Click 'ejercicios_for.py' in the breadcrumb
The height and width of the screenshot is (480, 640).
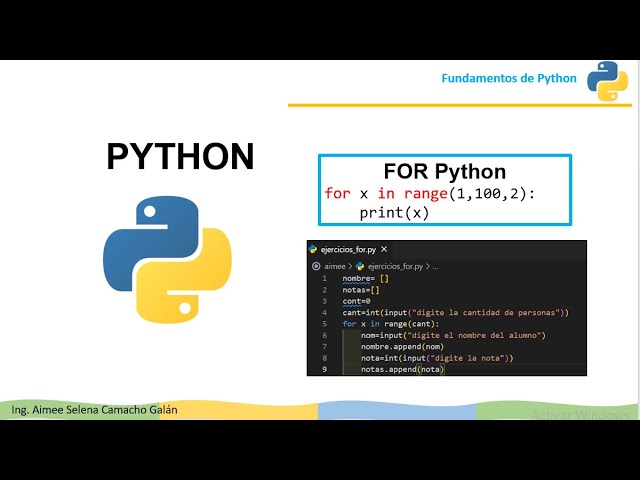tap(395, 266)
